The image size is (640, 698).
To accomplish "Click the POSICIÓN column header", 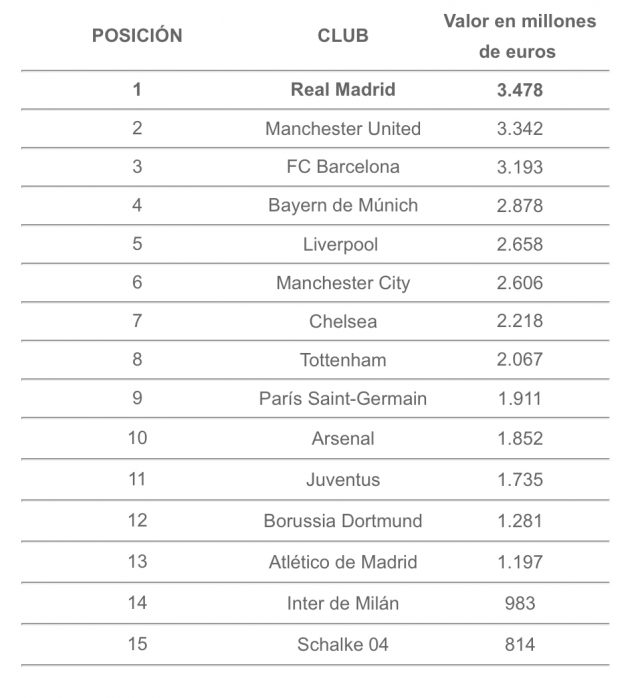I will [x=137, y=36].
